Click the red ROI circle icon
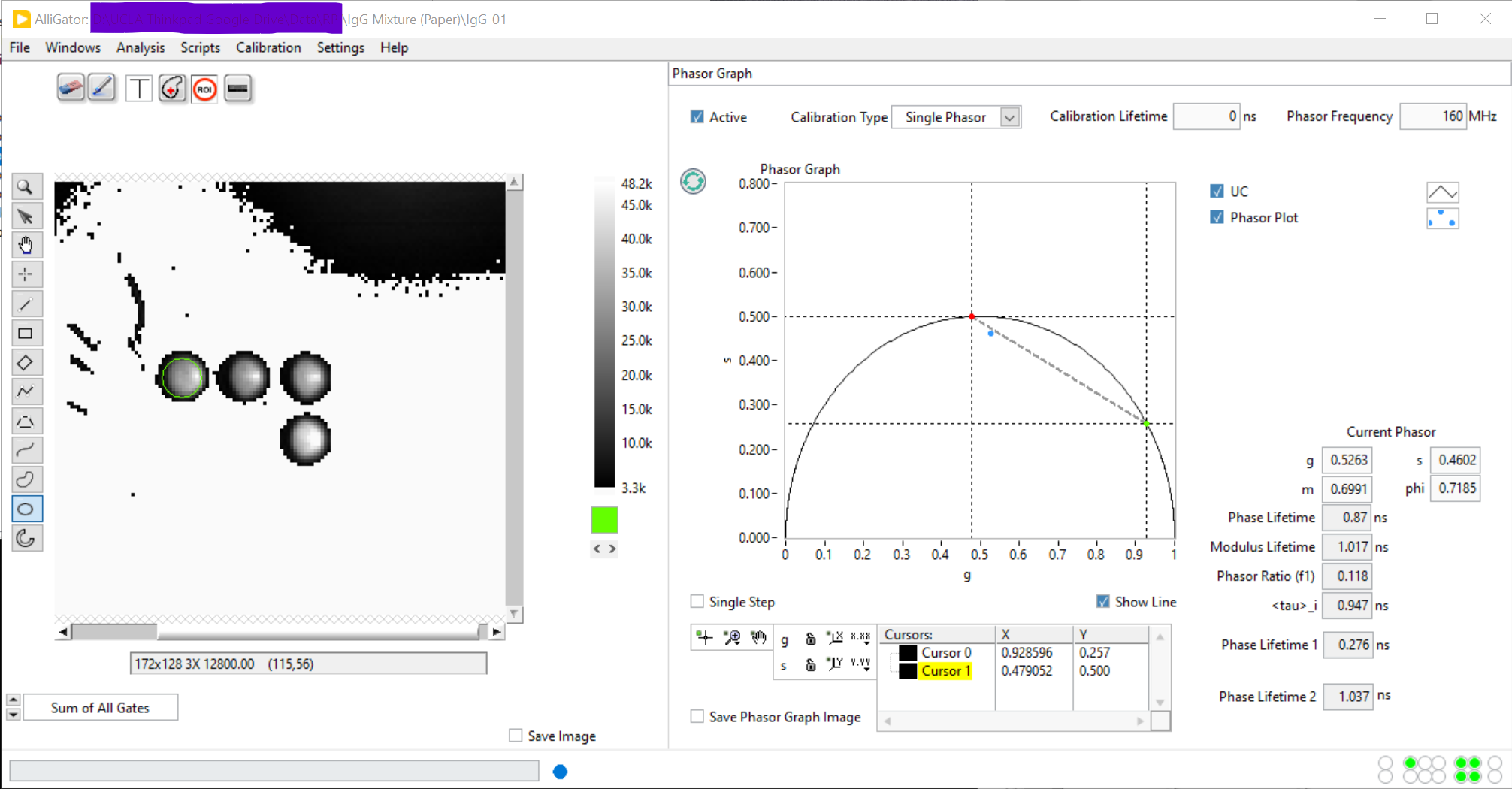1512x789 pixels. (204, 89)
